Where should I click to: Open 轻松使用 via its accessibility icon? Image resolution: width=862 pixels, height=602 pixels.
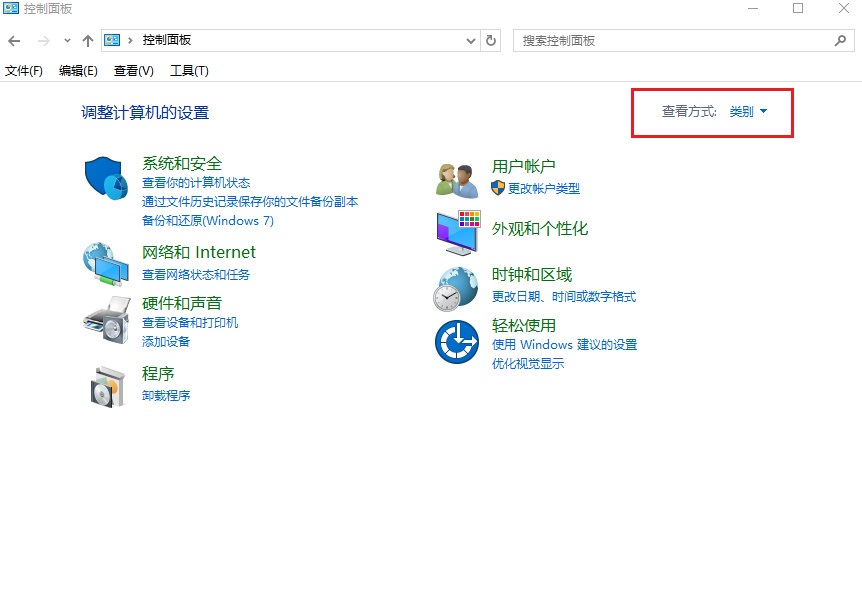pyautogui.click(x=456, y=339)
